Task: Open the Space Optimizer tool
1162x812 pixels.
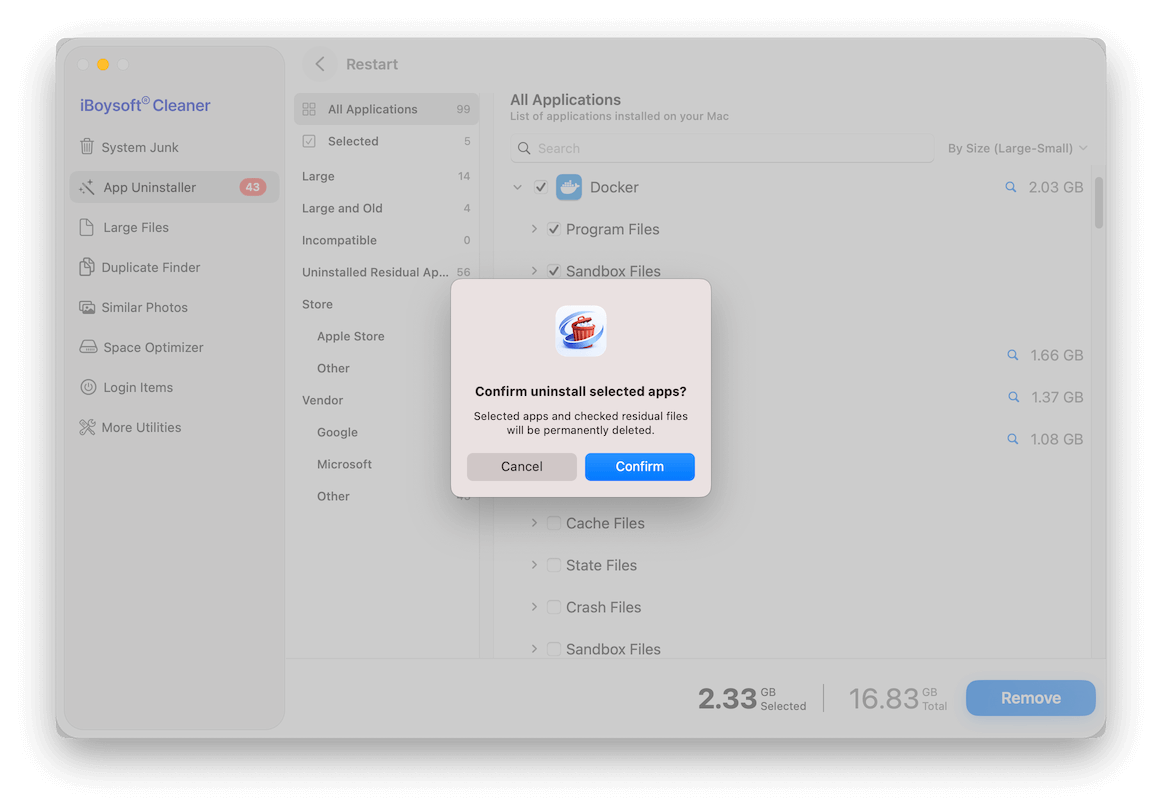Action: (148, 347)
